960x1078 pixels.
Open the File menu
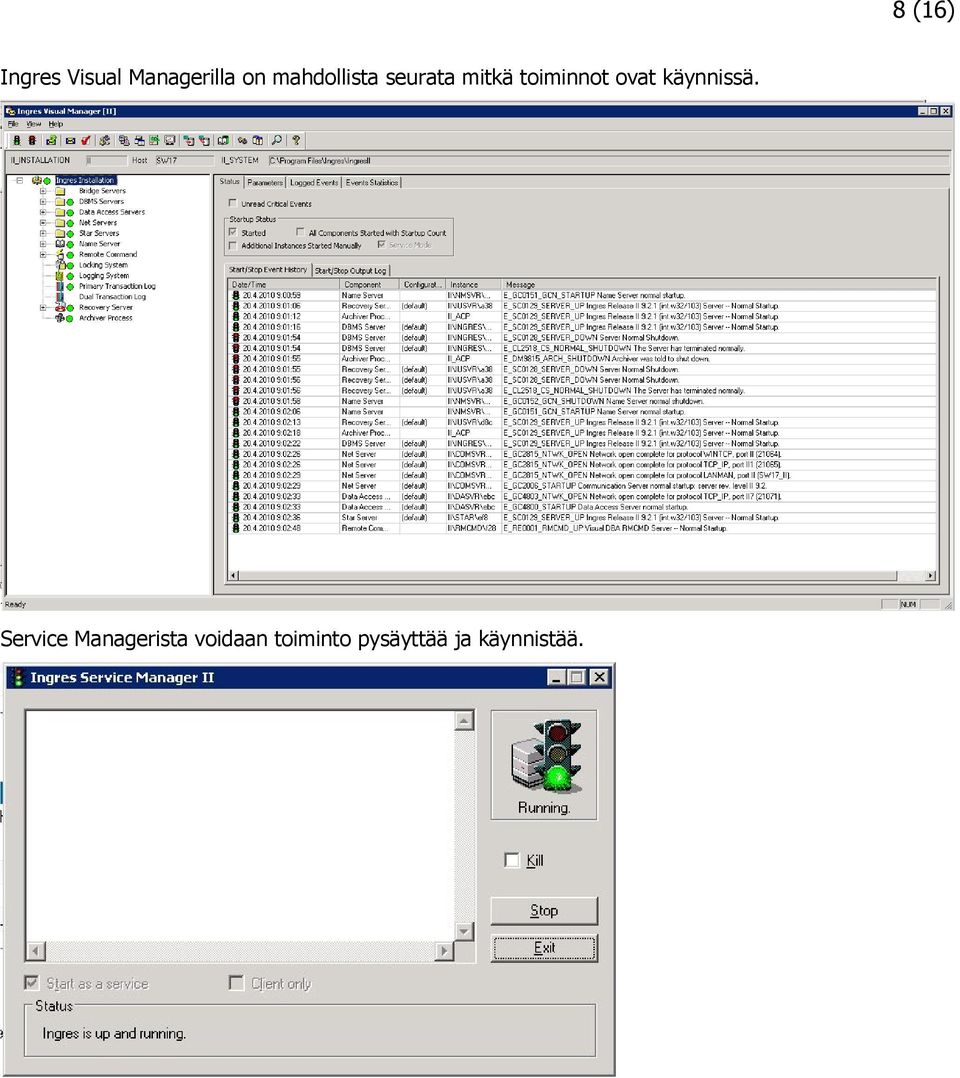tap(13, 124)
